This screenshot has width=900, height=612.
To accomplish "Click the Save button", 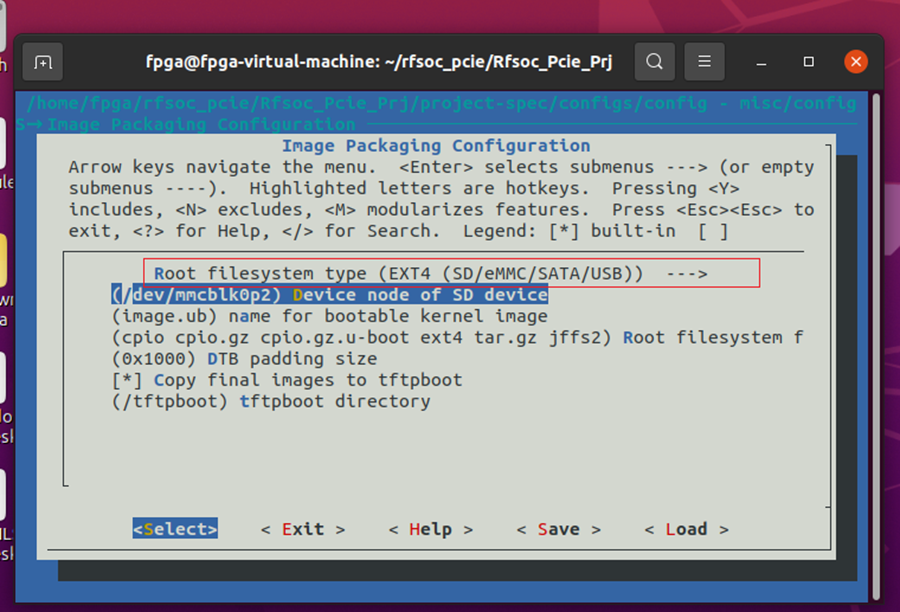I will click(558, 529).
